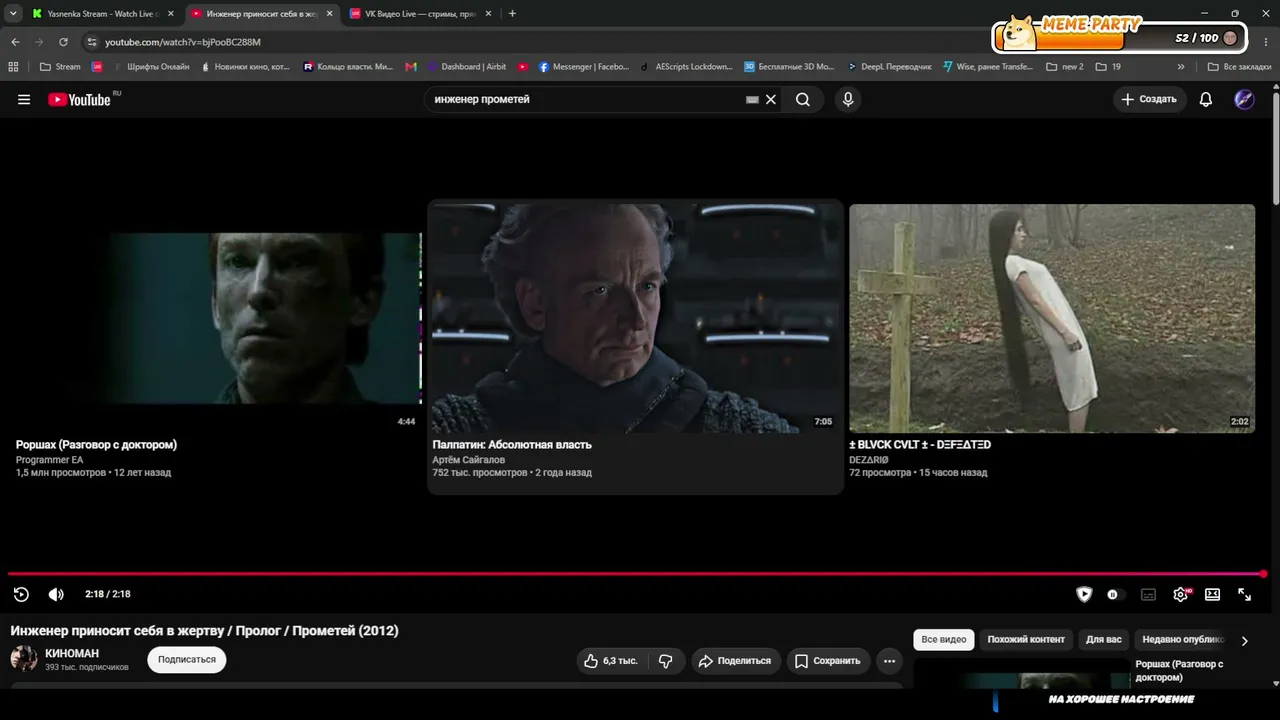Open Палпатин: Абсолютная власть title link
The width and height of the screenshot is (1280, 720).
(x=512, y=445)
